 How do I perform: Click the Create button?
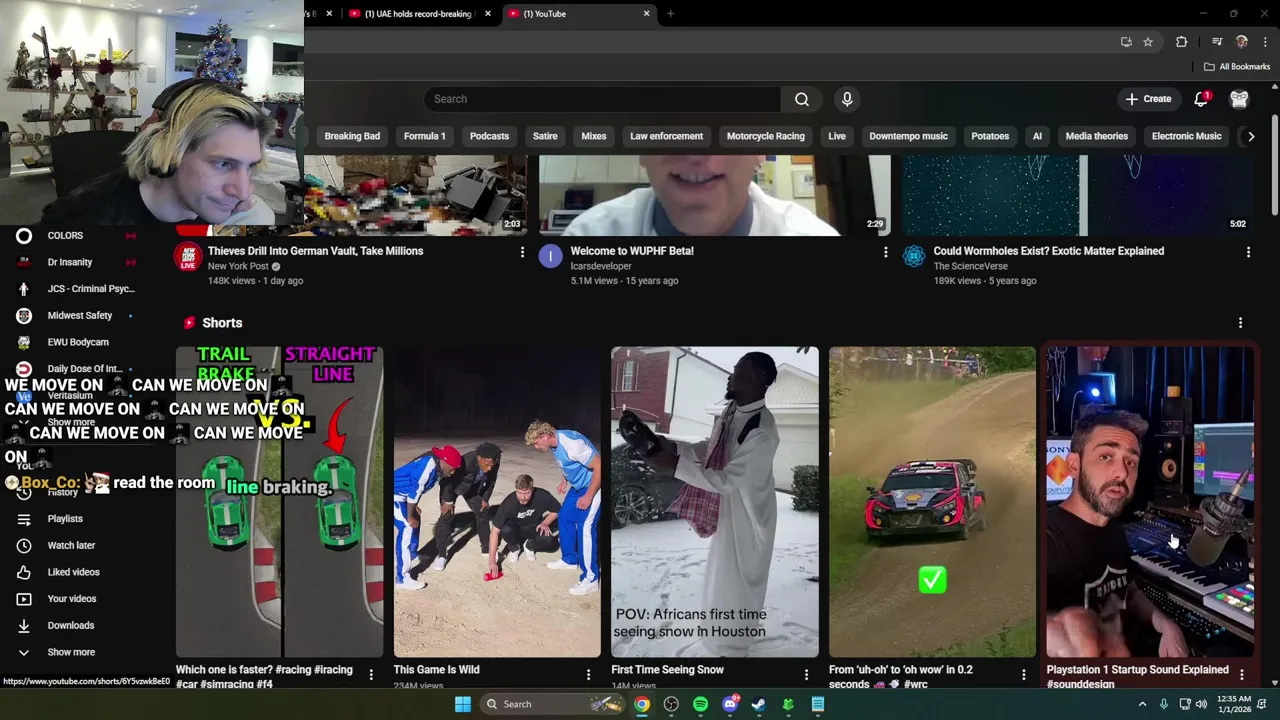1148,99
